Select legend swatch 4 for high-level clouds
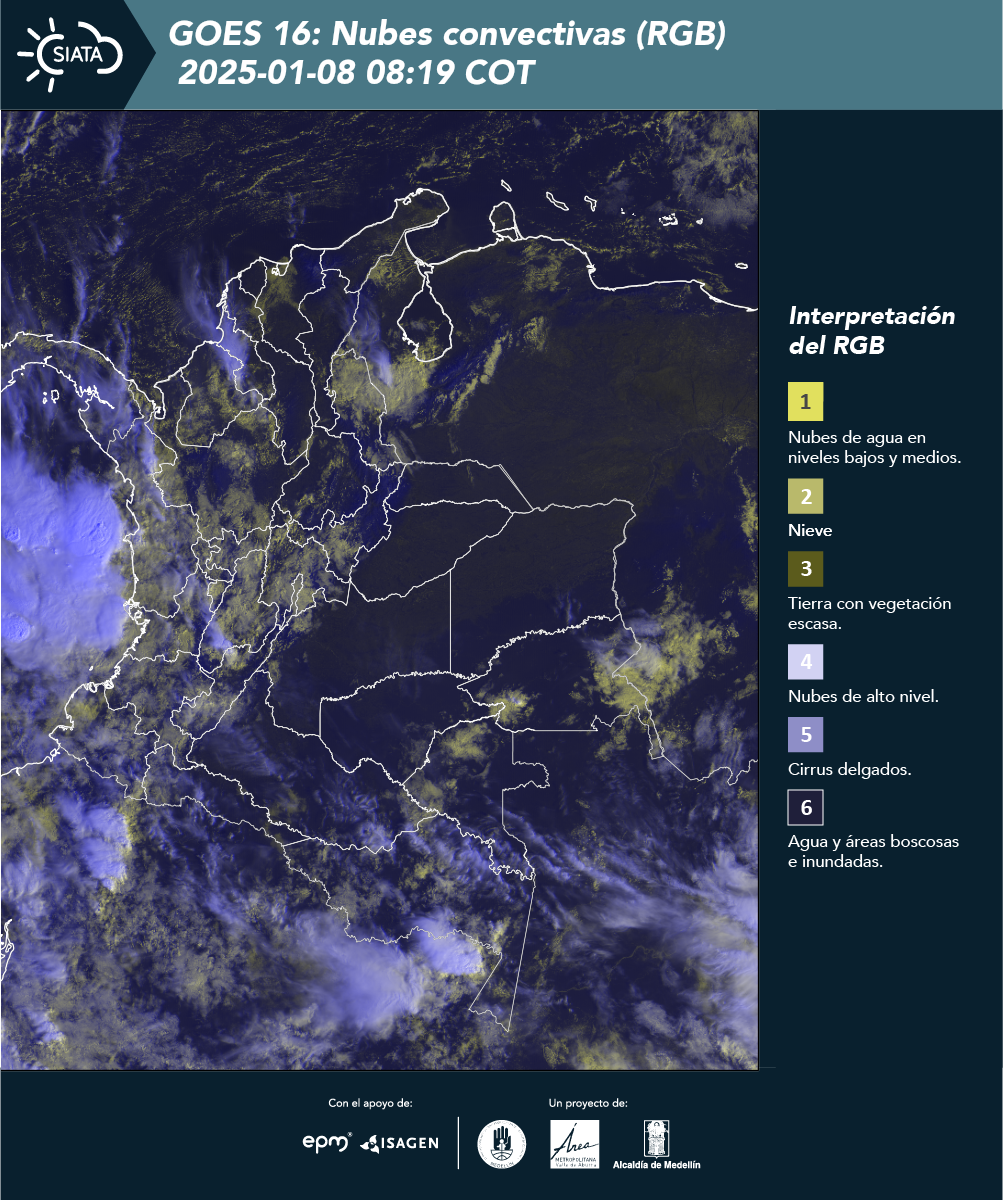1003x1200 pixels. (805, 662)
